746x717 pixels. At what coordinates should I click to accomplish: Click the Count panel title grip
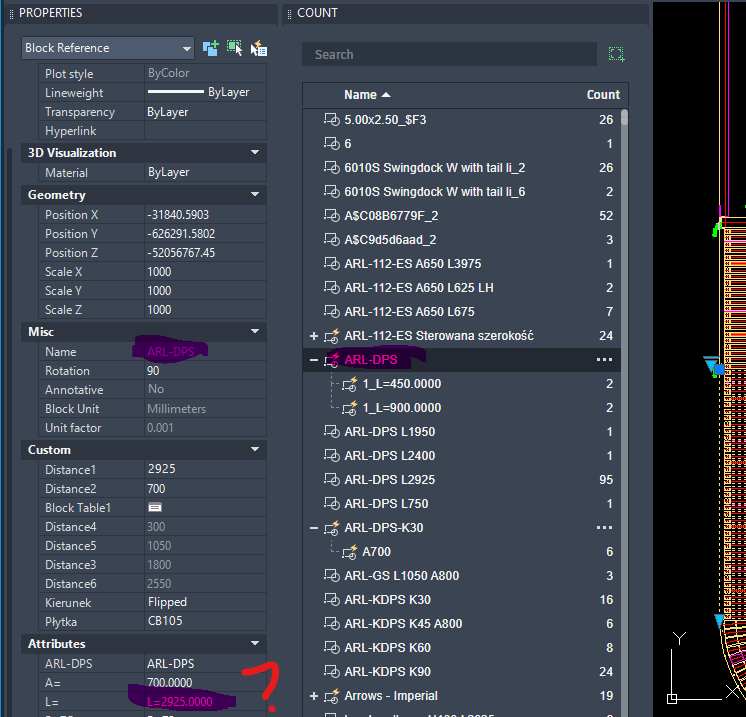pos(289,14)
